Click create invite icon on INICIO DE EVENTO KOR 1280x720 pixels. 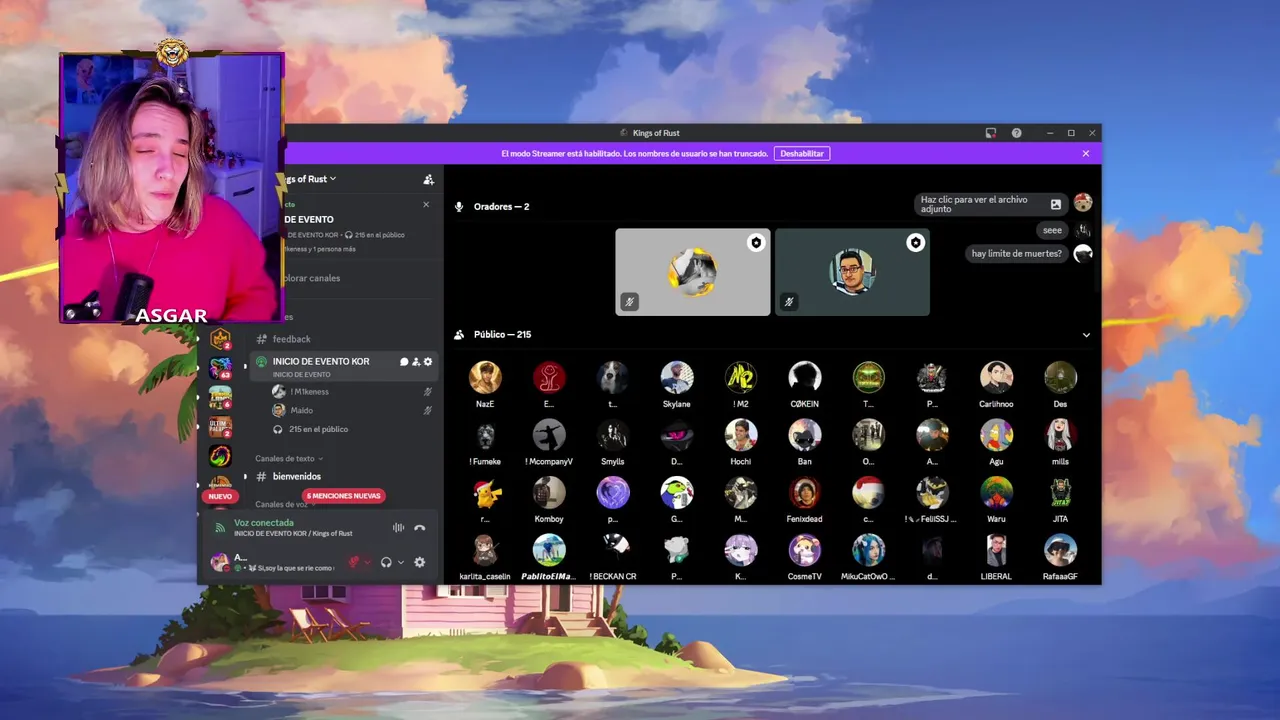pyautogui.click(x=416, y=362)
